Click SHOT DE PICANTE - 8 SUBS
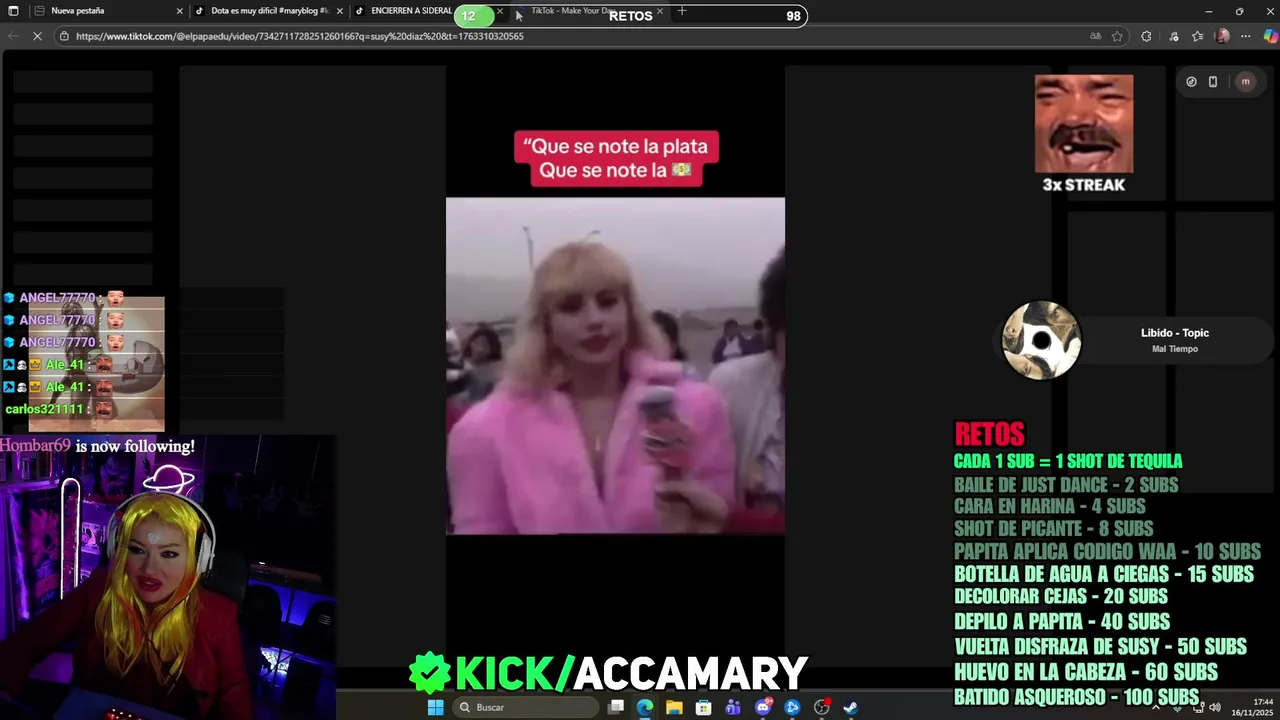The image size is (1280, 720). pyautogui.click(x=1053, y=529)
